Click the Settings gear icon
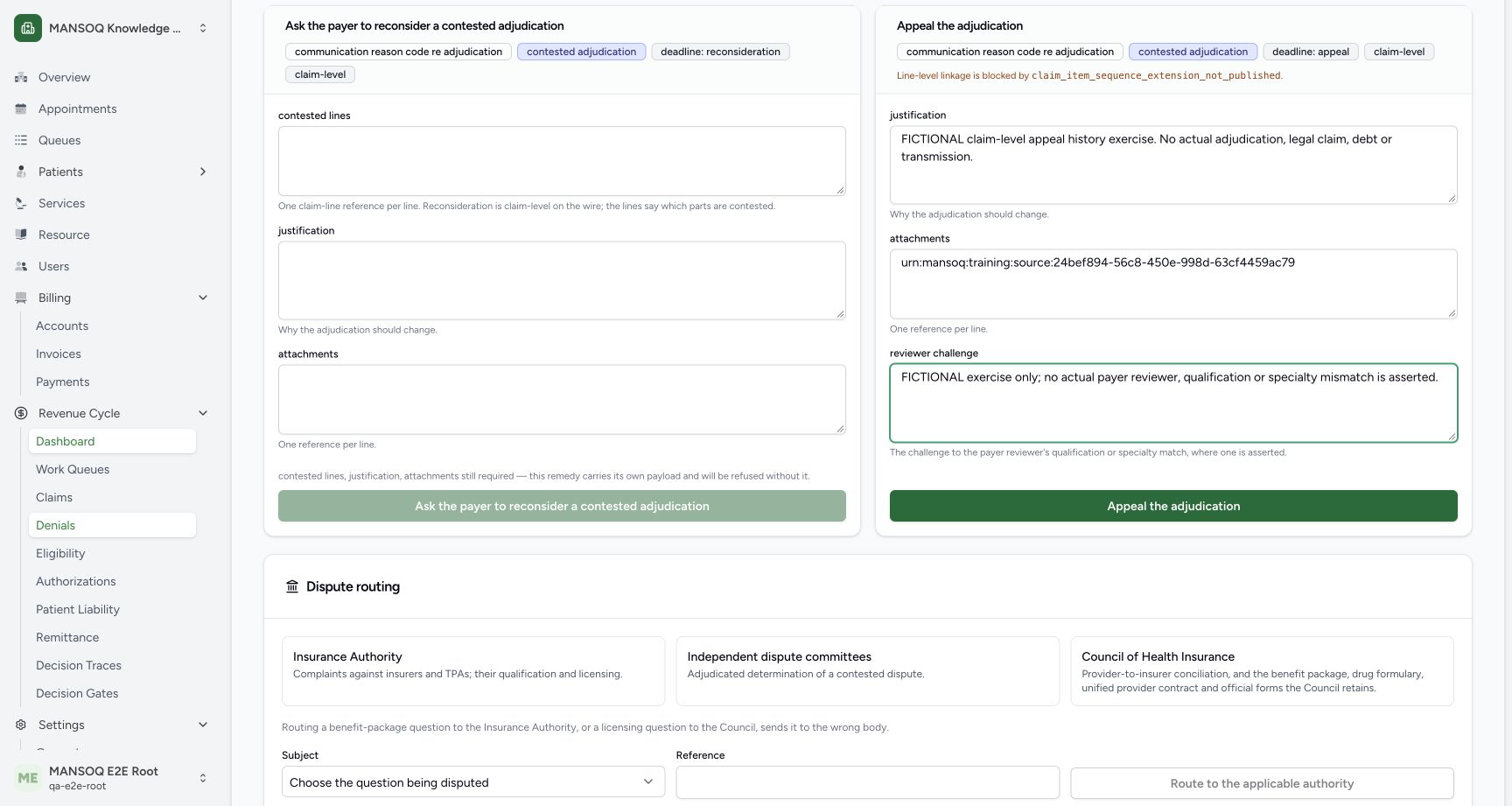This screenshot has height=806, width=1512. (21, 725)
